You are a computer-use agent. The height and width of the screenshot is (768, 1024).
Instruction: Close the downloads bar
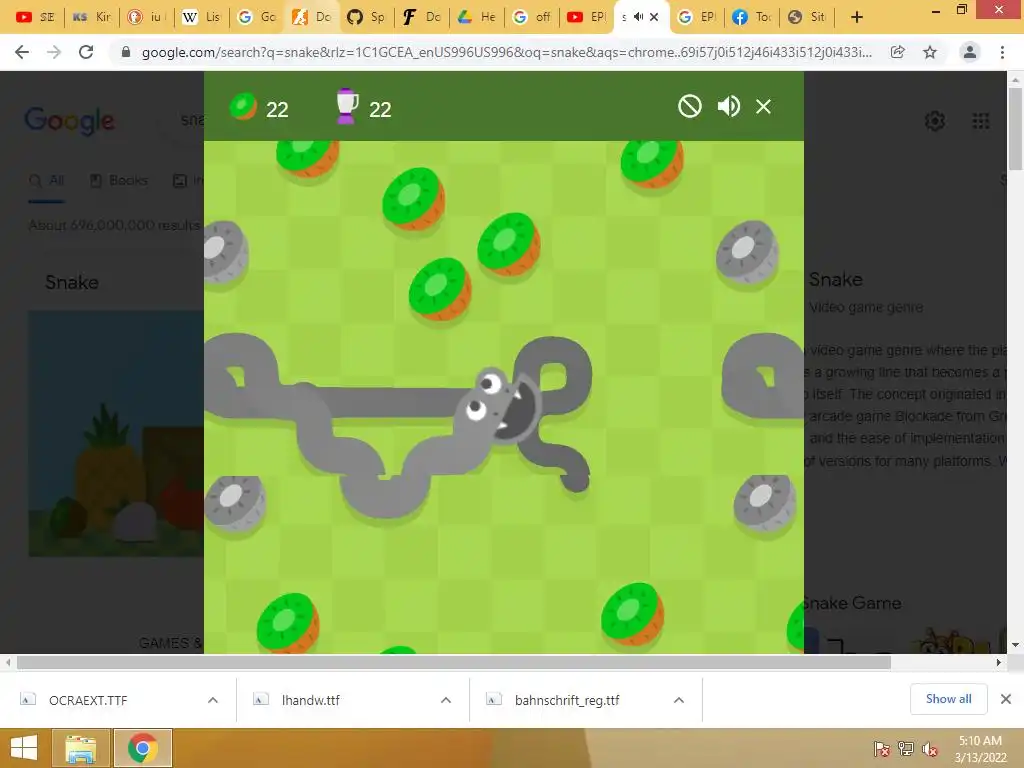click(x=1006, y=699)
